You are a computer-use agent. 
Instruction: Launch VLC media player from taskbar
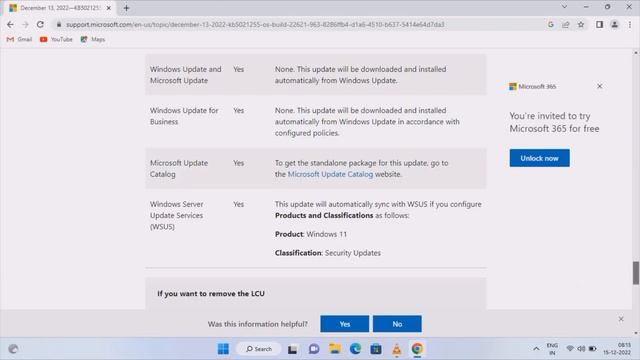pos(396,349)
